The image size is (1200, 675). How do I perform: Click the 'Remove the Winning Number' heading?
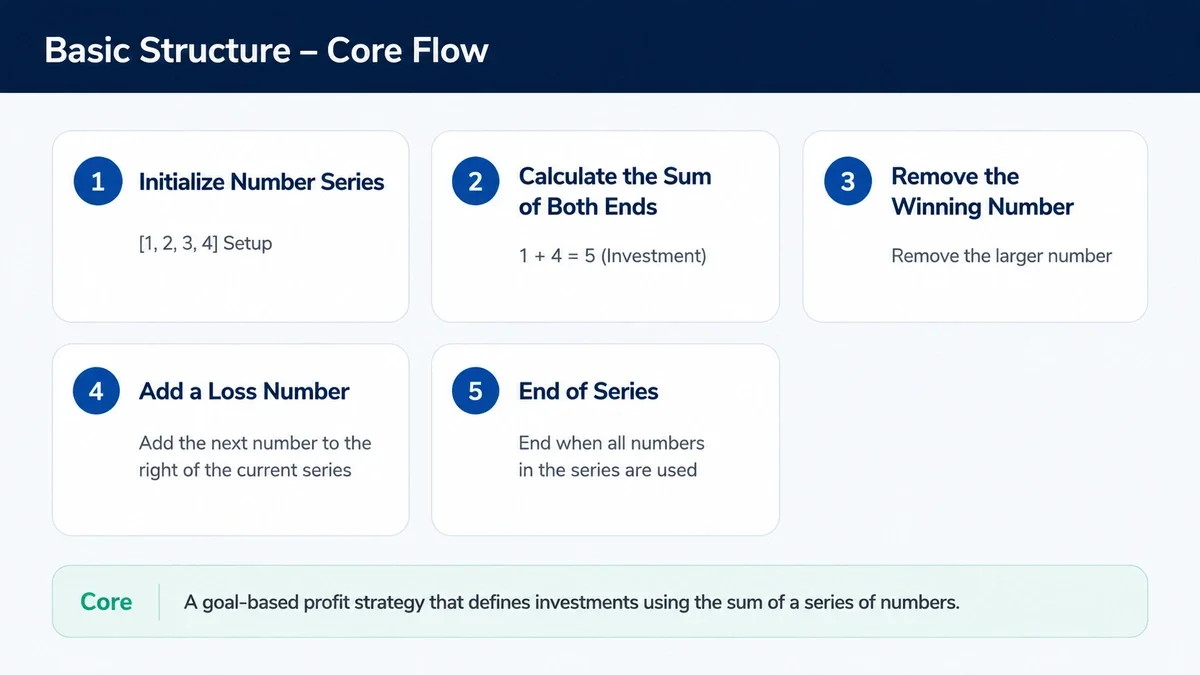pyautogui.click(x=982, y=191)
